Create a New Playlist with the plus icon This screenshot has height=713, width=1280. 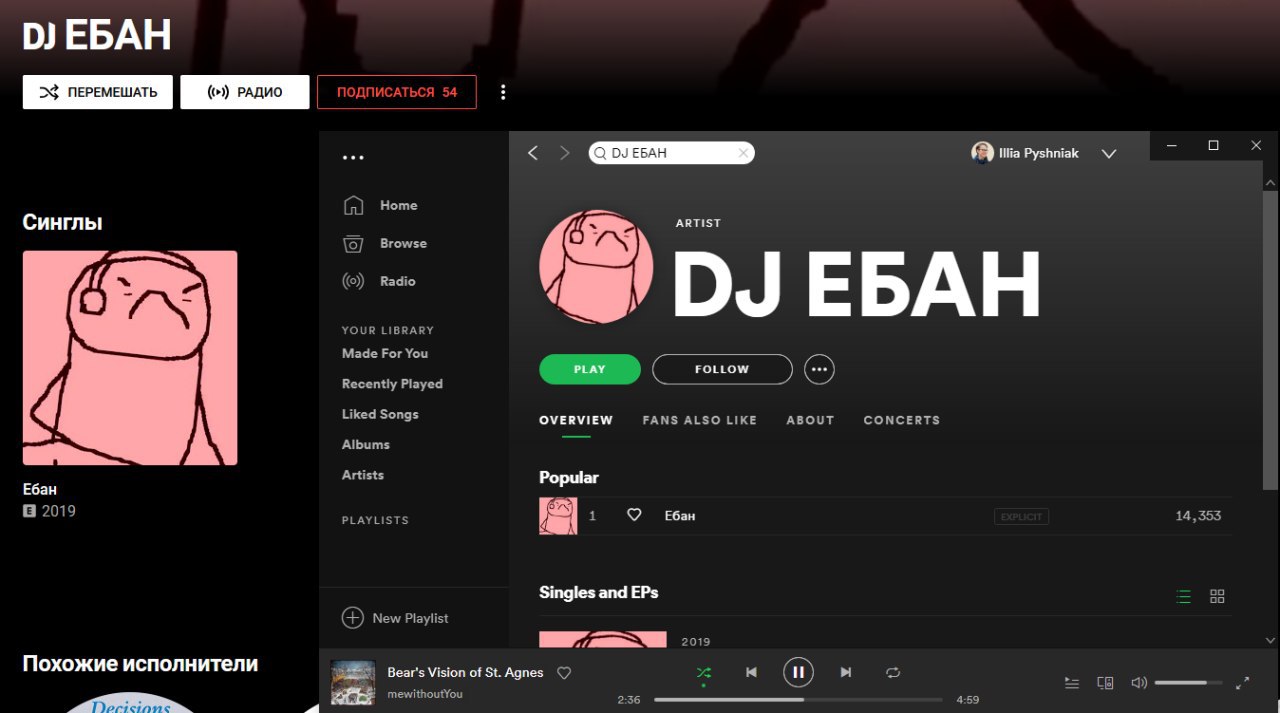(353, 618)
